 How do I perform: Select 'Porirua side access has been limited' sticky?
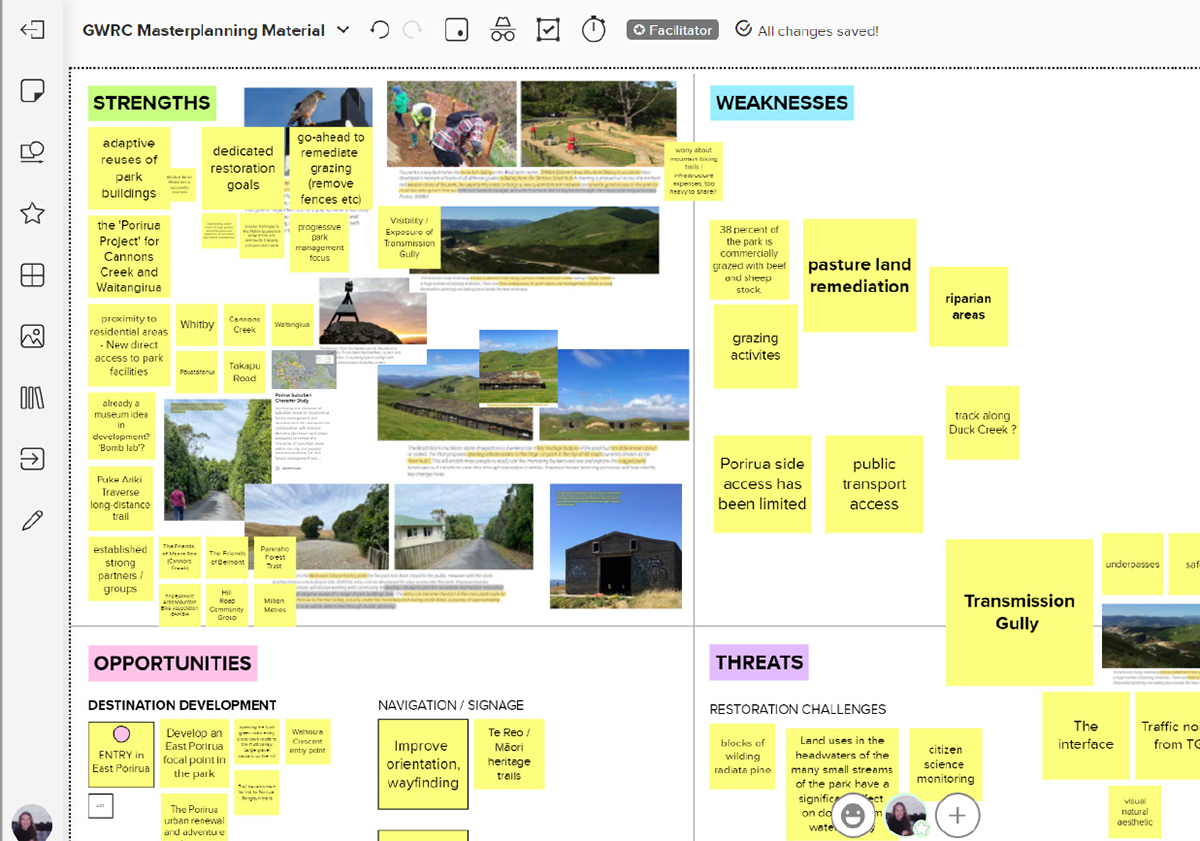pyautogui.click(x=762, y=484)
